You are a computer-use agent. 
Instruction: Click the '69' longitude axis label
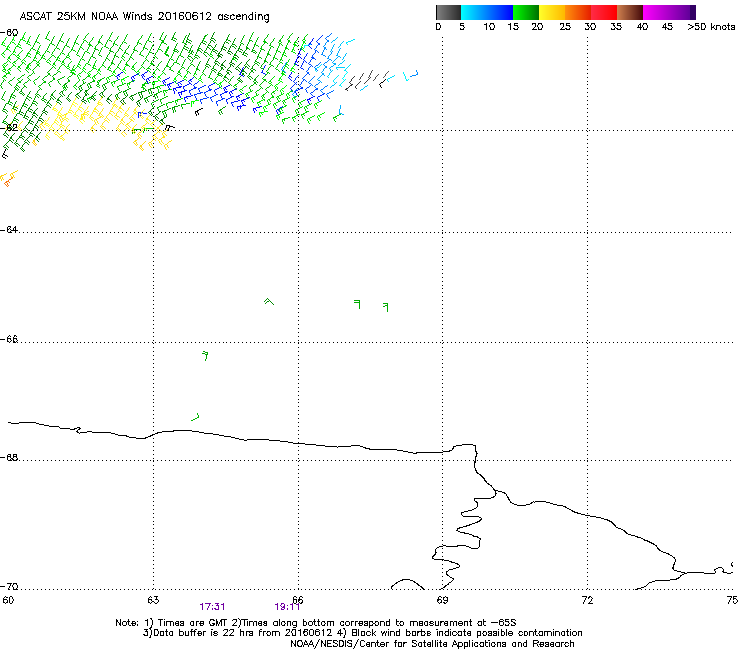(x=442, y=600)
